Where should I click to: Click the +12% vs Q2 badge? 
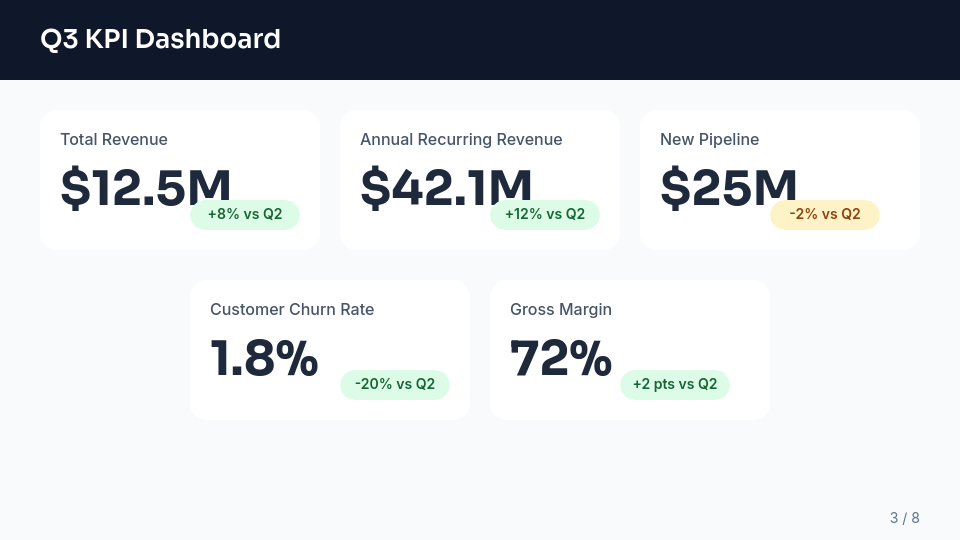(x=545, y=214)
